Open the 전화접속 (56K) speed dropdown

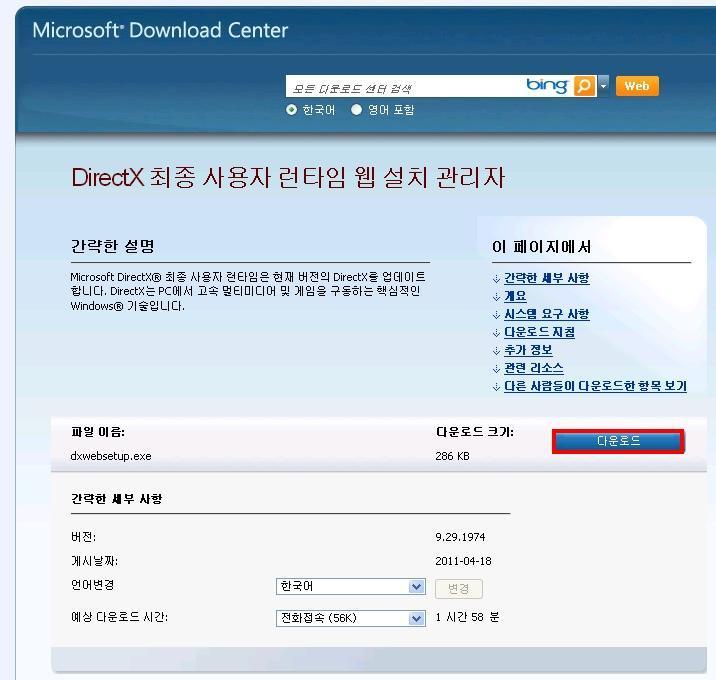351,618
